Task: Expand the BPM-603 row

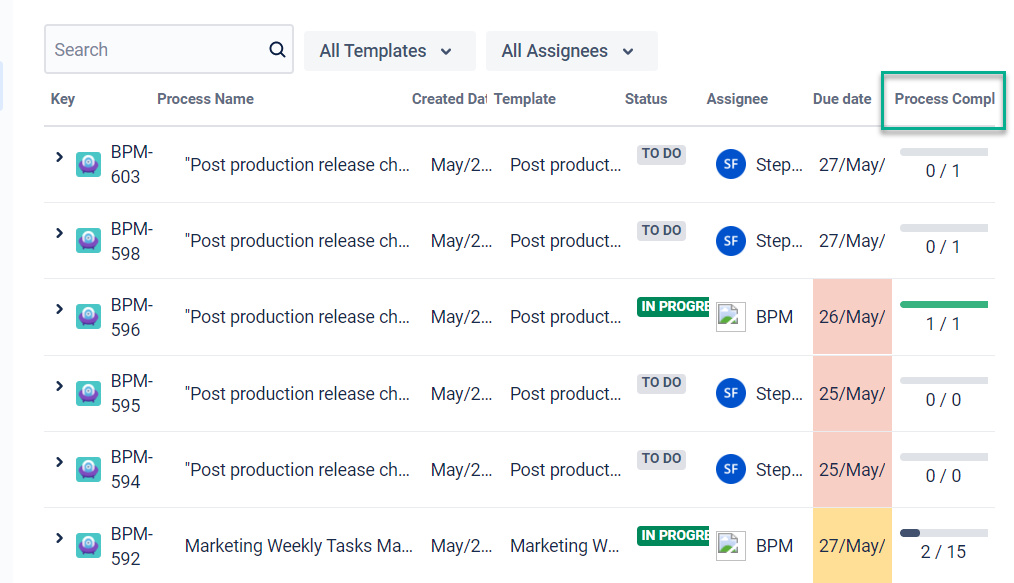Action: point(59,156)
